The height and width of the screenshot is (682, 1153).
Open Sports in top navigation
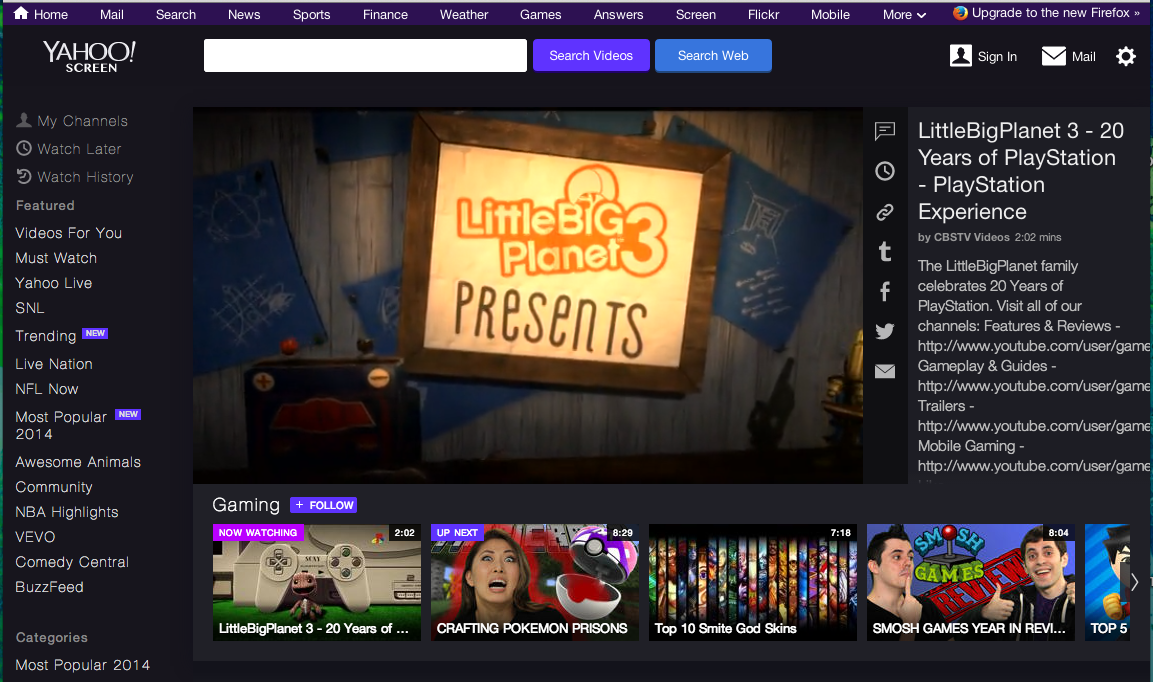[x=311, y=15]
